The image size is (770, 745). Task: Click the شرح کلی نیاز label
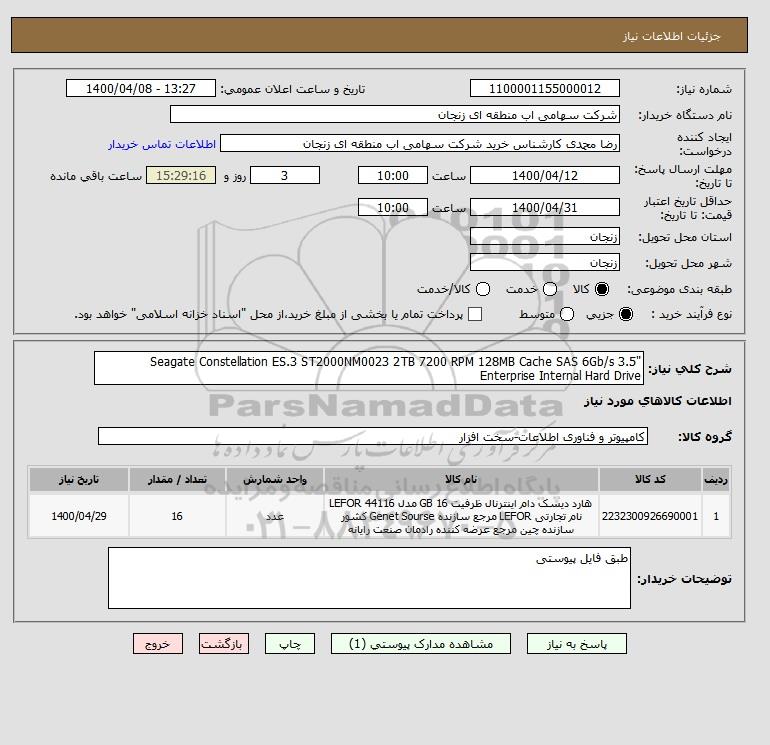pos(690,369)
